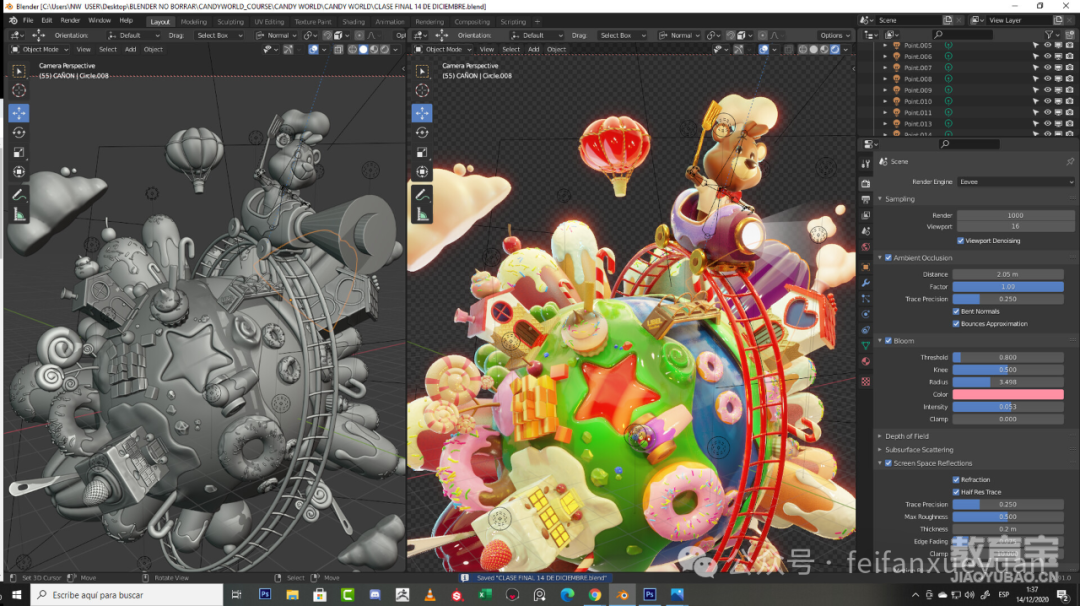Collapse the Sampling panel

click(880, 199)
